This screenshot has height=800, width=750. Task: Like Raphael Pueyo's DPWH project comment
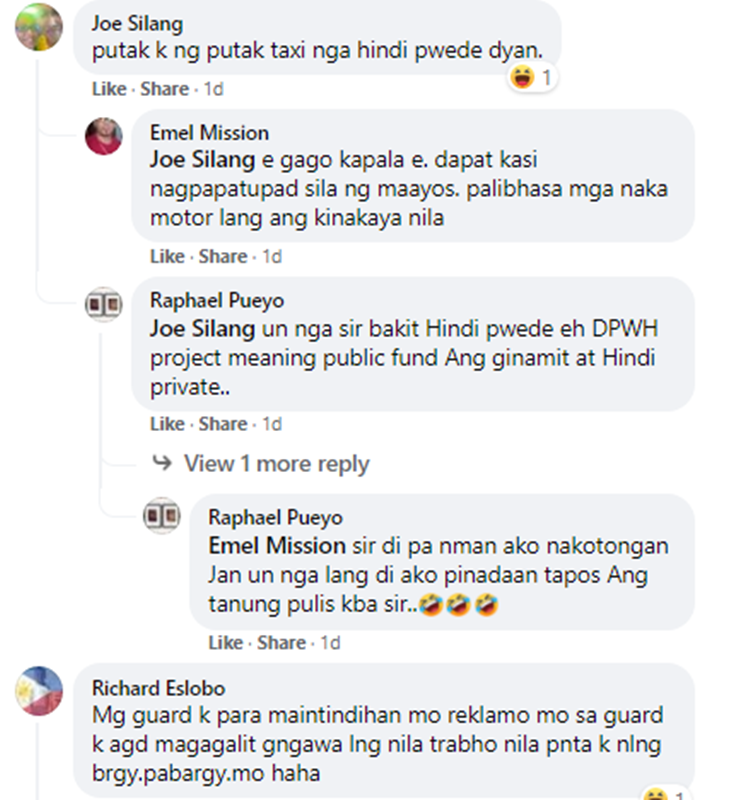click(x=167, y=424)
